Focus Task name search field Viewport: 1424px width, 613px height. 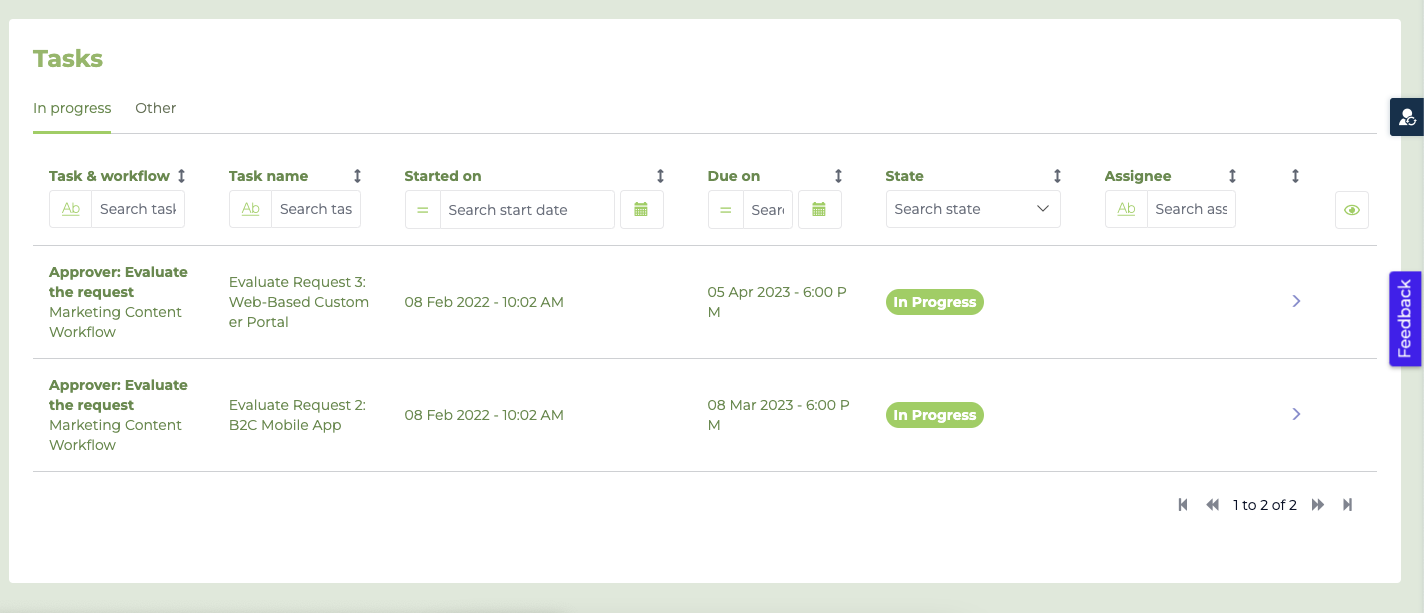click(x=316, y=209)
